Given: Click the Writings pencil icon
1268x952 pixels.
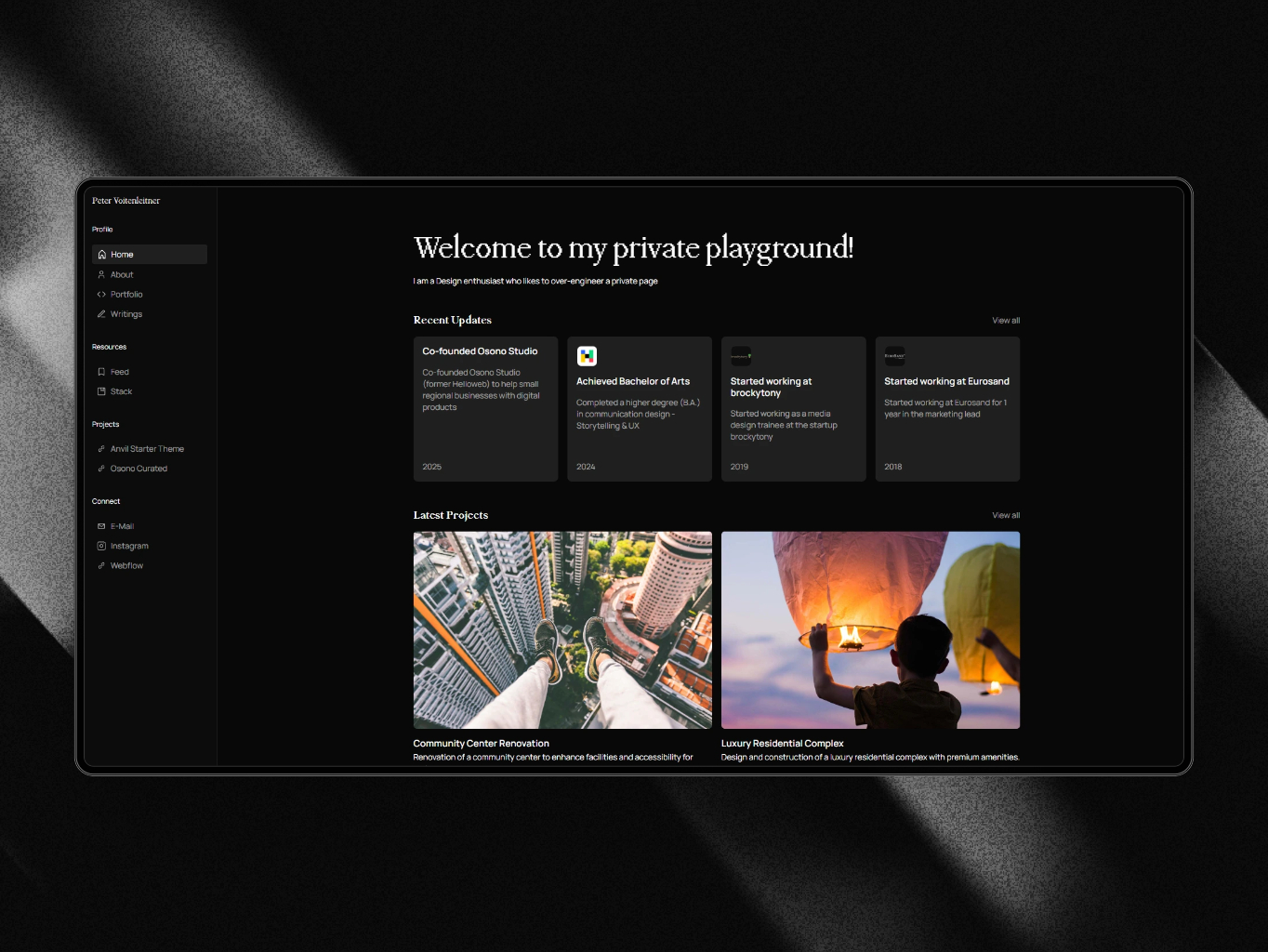Looking at the screenshot, I should tap(102, 314).
